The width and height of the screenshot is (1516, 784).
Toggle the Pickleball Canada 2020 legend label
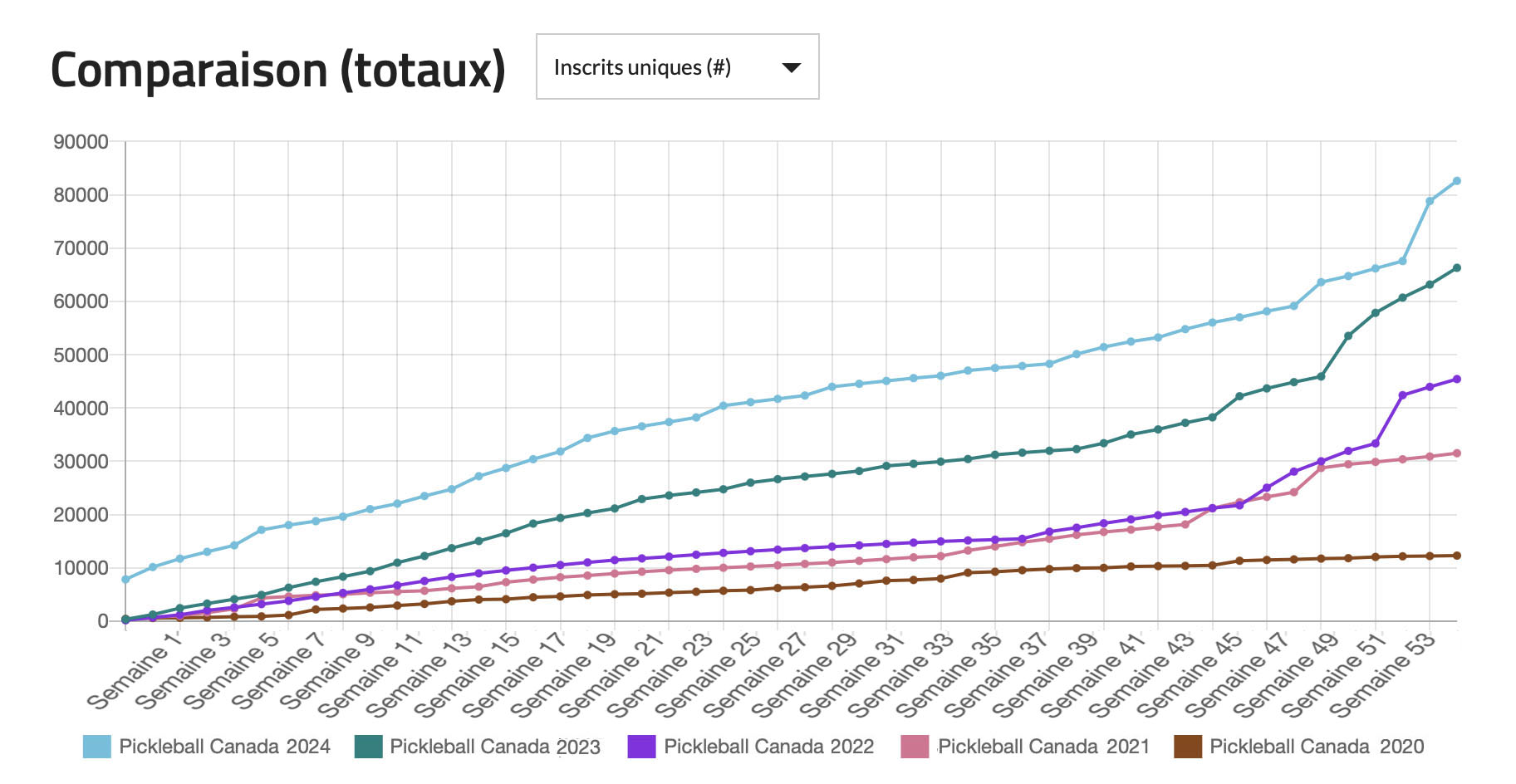pos(1317,747)
